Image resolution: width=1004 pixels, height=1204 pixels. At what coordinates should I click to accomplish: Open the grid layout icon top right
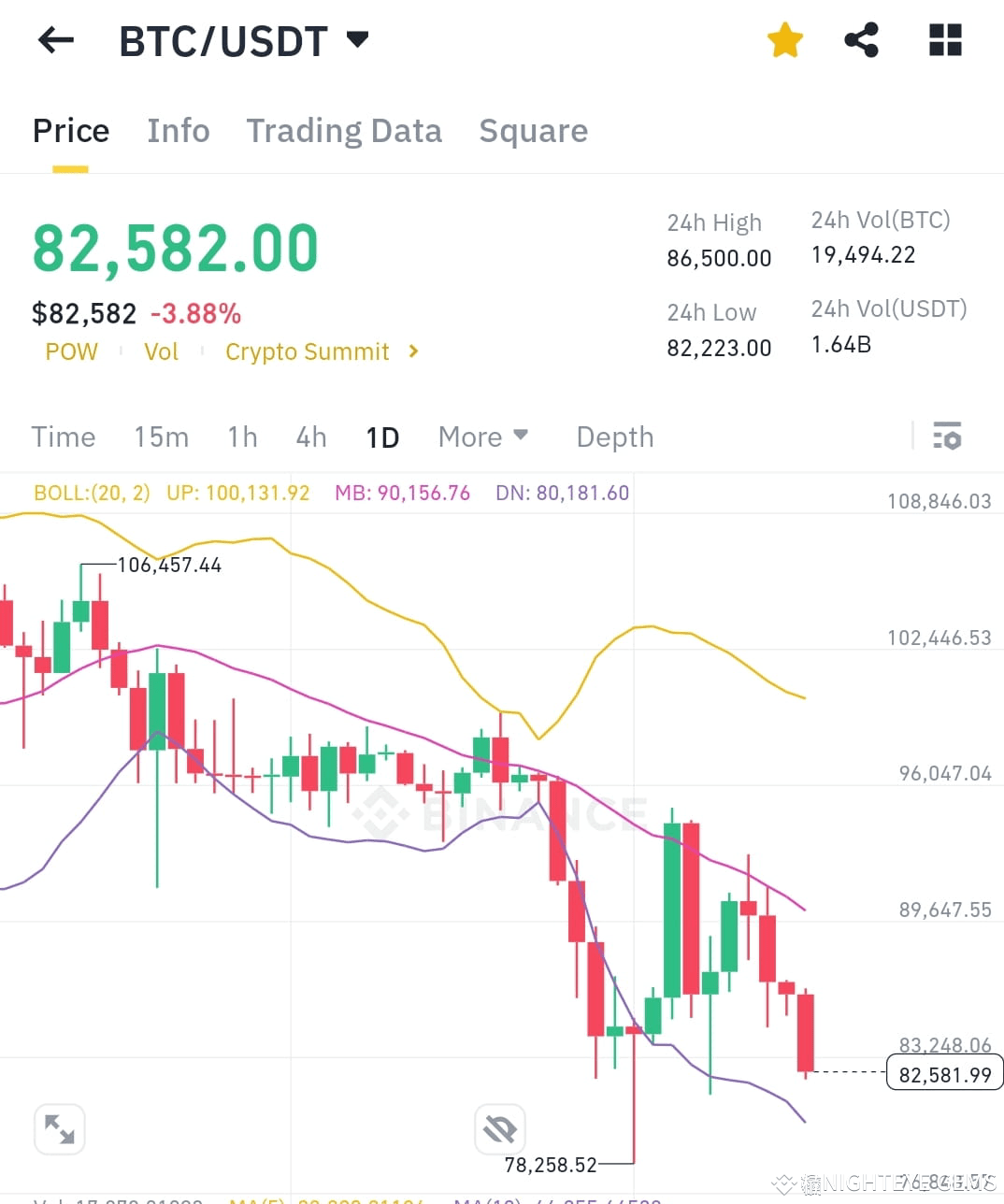pos(944,39)
